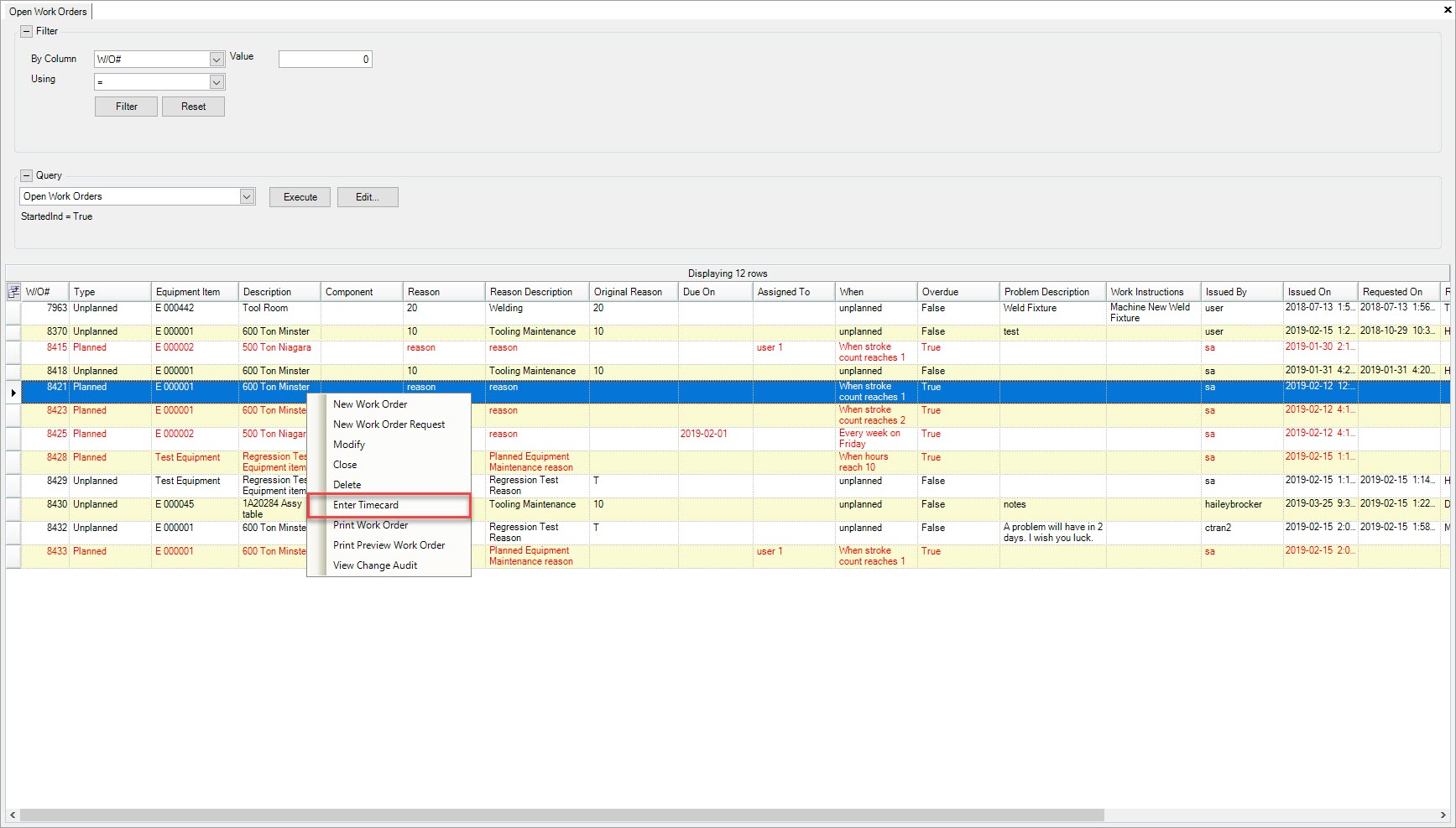Click the scroll right arrow
The width and height of the screenshot is (1456, 828).
1443,815
